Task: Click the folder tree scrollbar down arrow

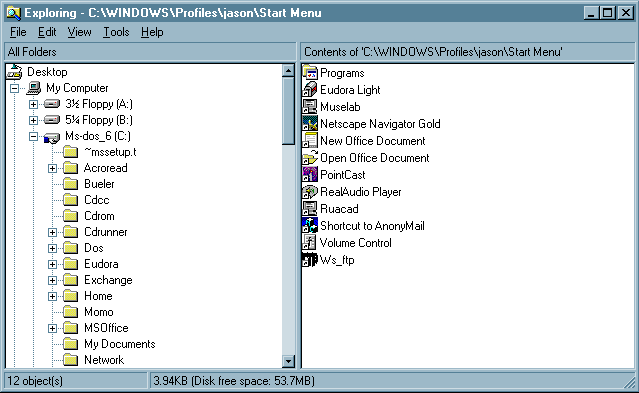Action: [x=288, y=361]
